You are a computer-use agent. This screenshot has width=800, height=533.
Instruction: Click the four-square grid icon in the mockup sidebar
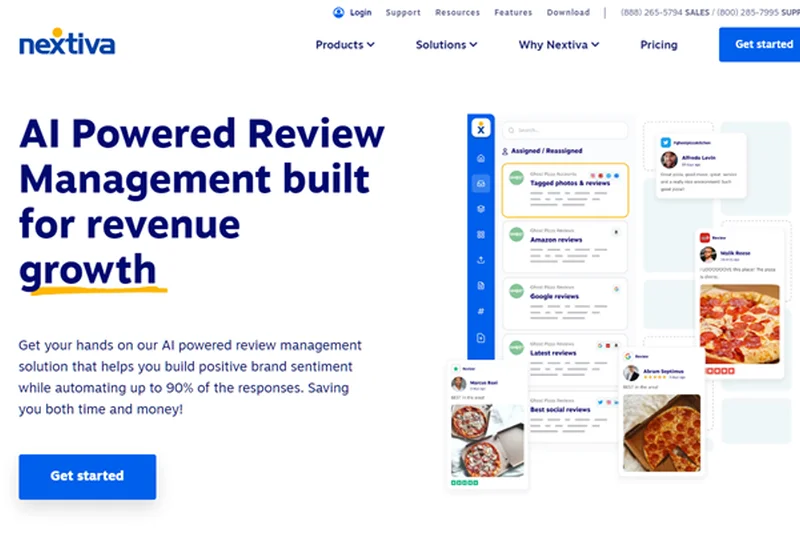[481, 235]
